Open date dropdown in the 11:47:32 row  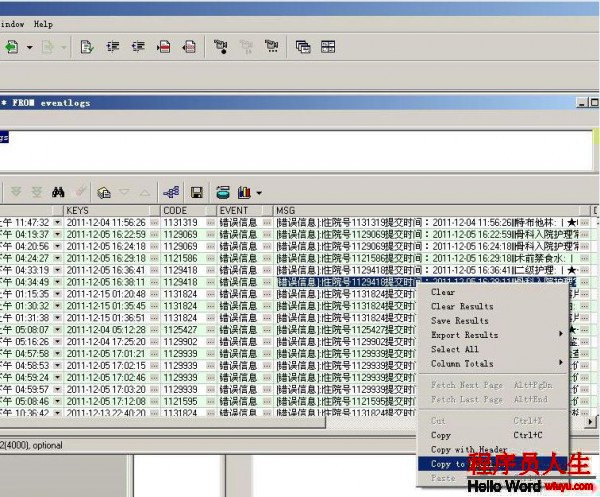(x=57, y=222)
